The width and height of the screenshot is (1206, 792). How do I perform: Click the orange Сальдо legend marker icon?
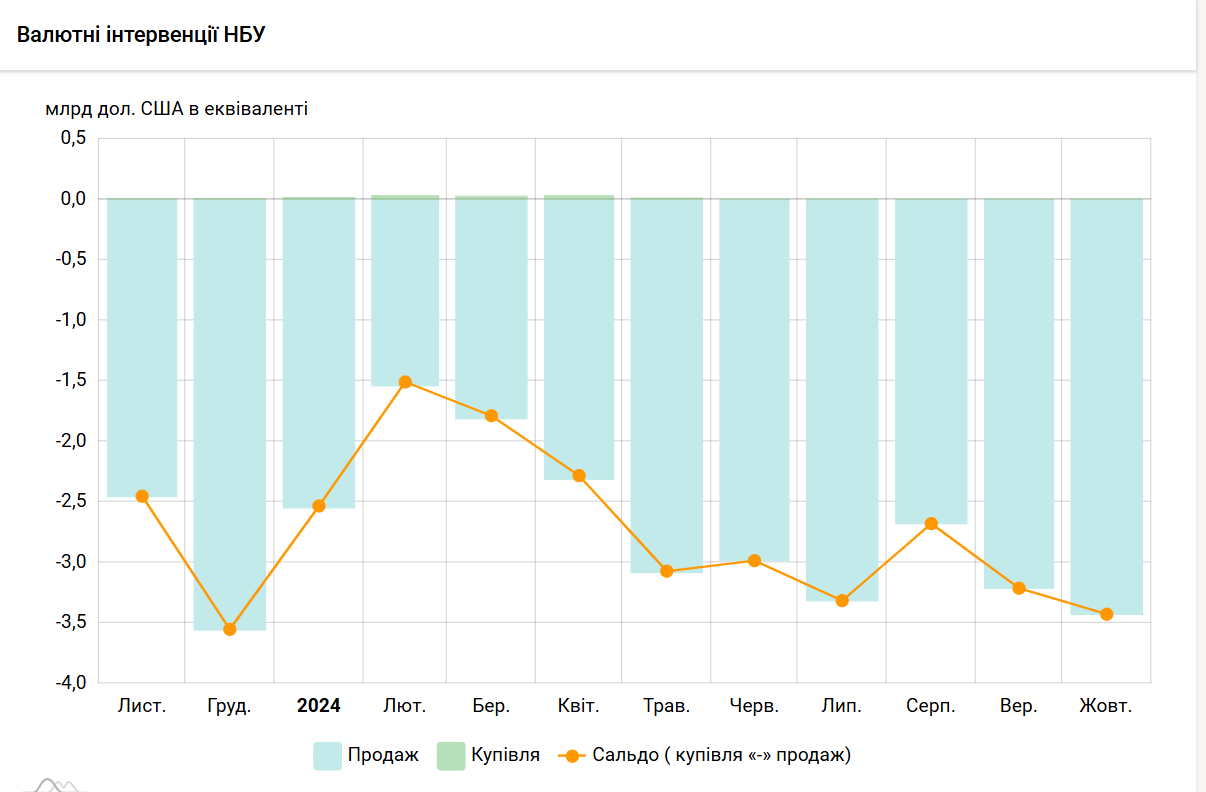point(572,756)
